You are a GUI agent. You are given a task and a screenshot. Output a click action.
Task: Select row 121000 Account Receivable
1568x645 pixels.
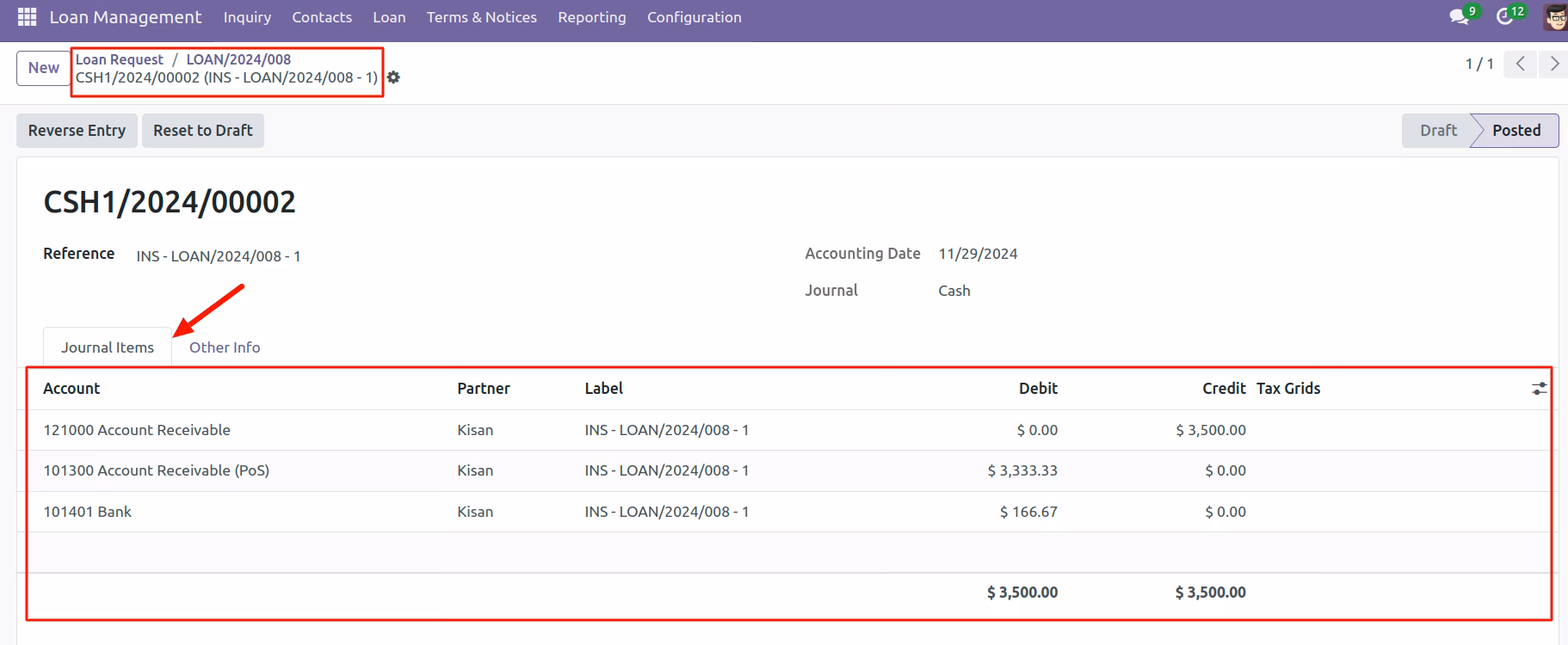point(787,430)
